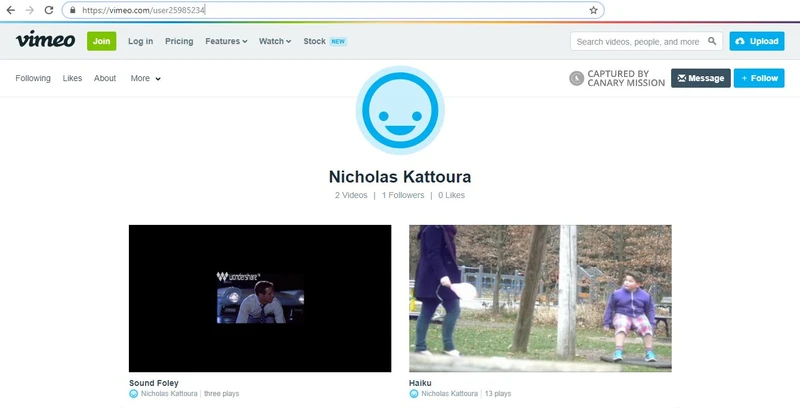Image resolution: width=800 pixels, height=408 pixels.
Task: Open the Following tab
Action: (33, 78)
